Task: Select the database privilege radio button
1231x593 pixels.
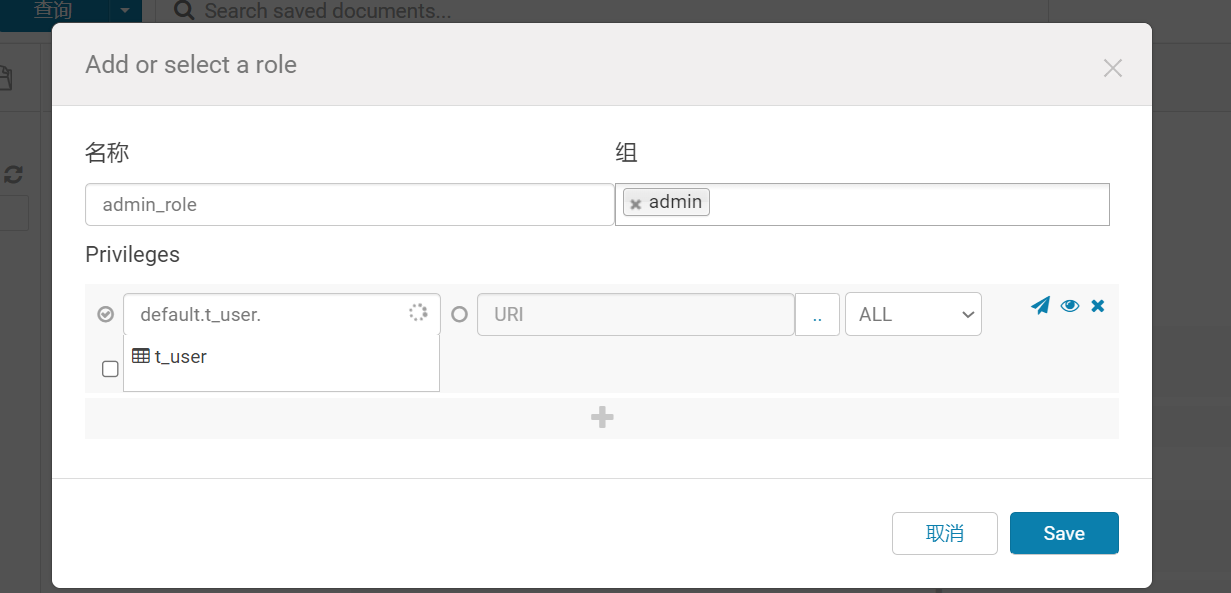Action: pyautogui.click(x=106, y=314)
